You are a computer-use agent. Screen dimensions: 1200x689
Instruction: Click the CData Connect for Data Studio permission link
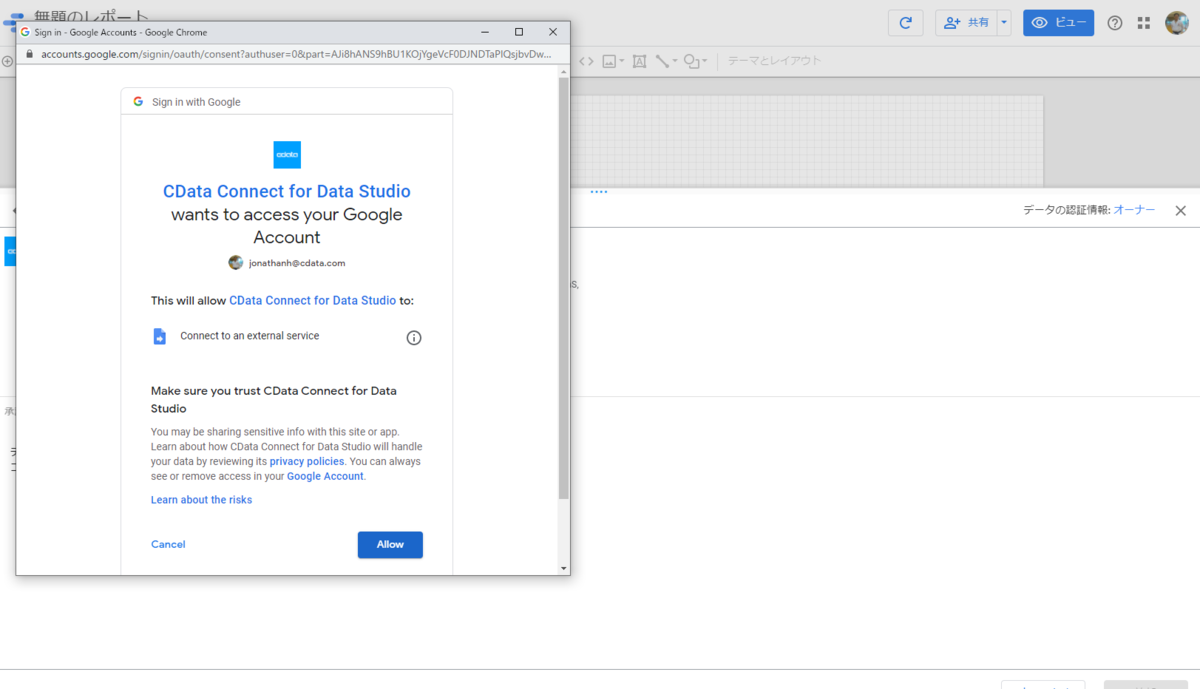[x=312, y=300]
